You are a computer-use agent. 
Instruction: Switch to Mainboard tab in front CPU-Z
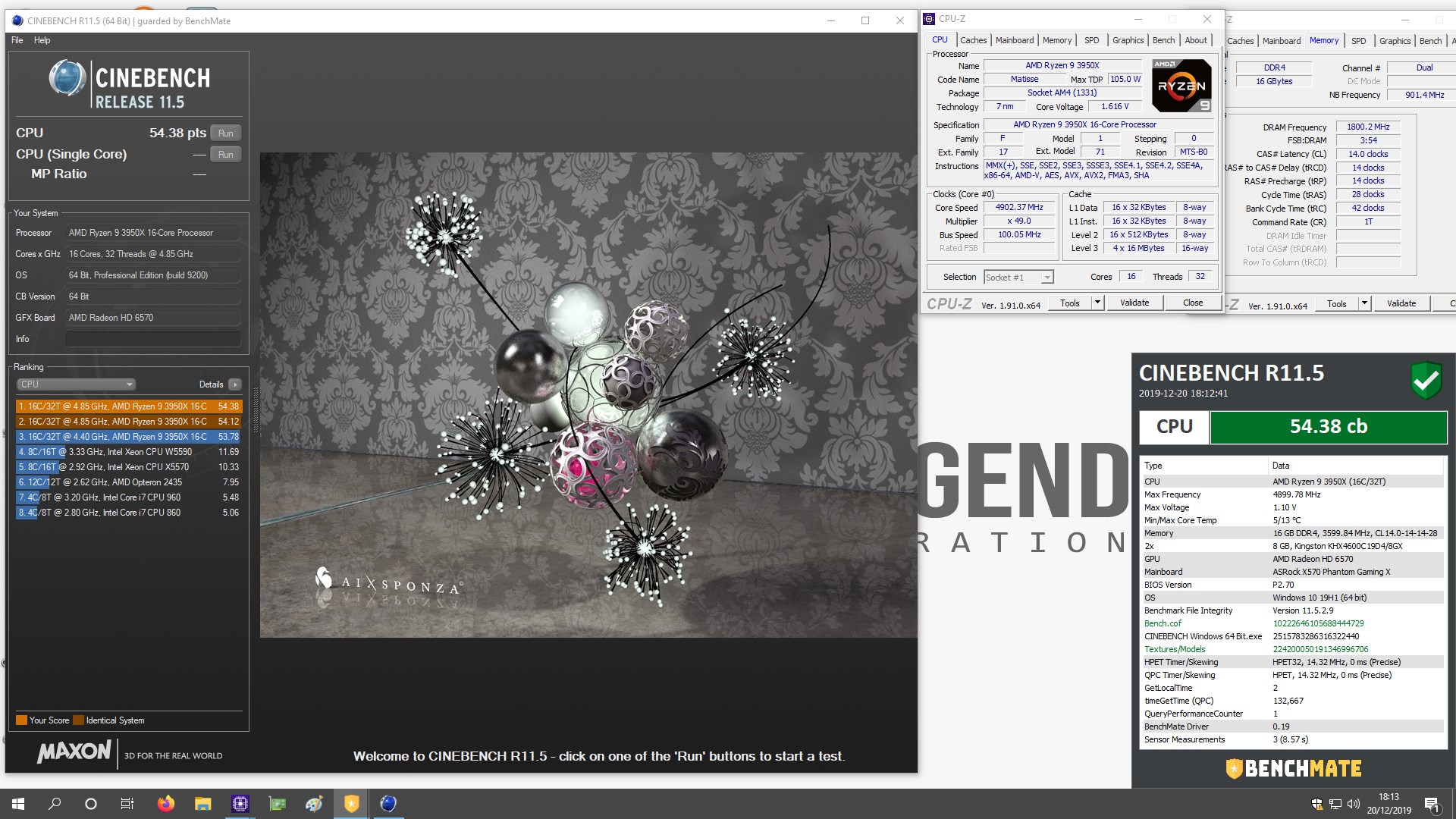[x=1014, y=40]
